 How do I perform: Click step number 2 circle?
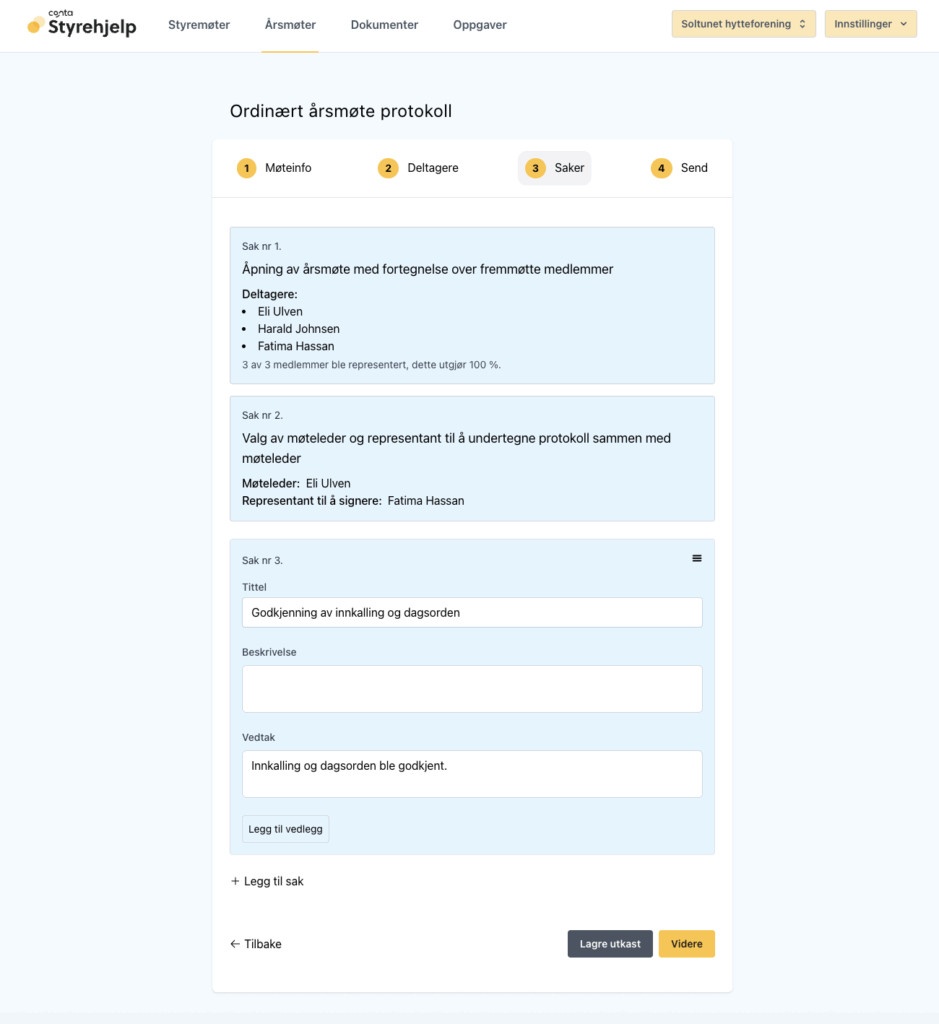click(388, 168)
